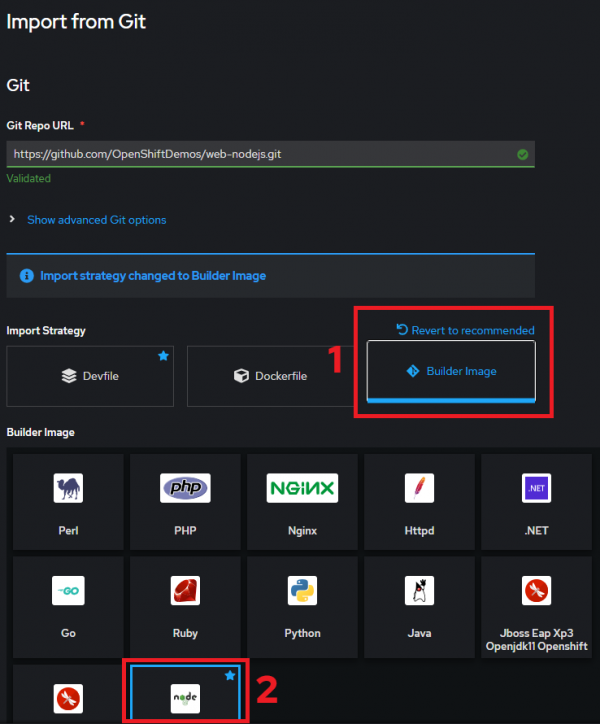Select the Perl builder image

(68, 501)
